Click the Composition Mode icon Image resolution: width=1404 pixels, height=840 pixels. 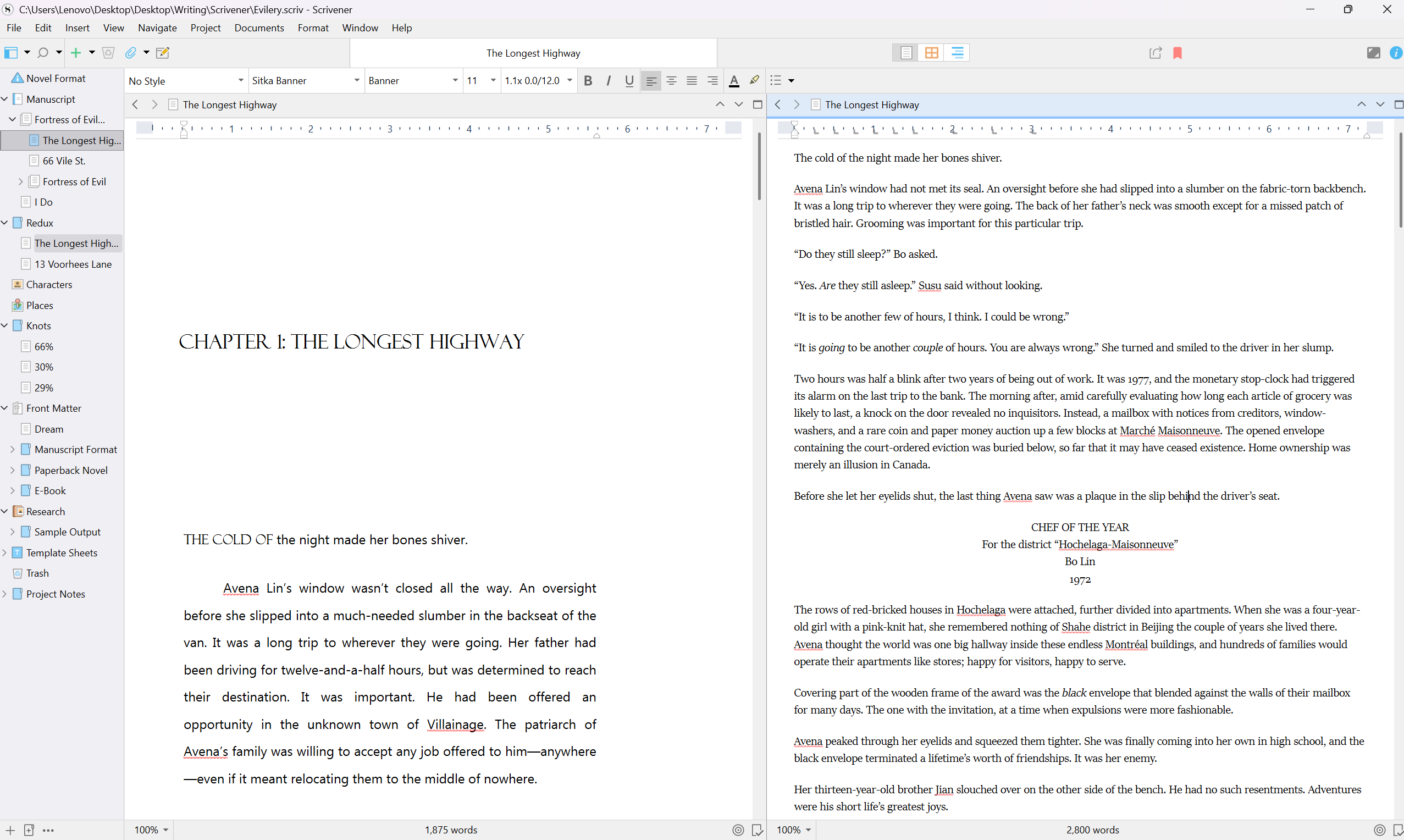[1373, 53]
